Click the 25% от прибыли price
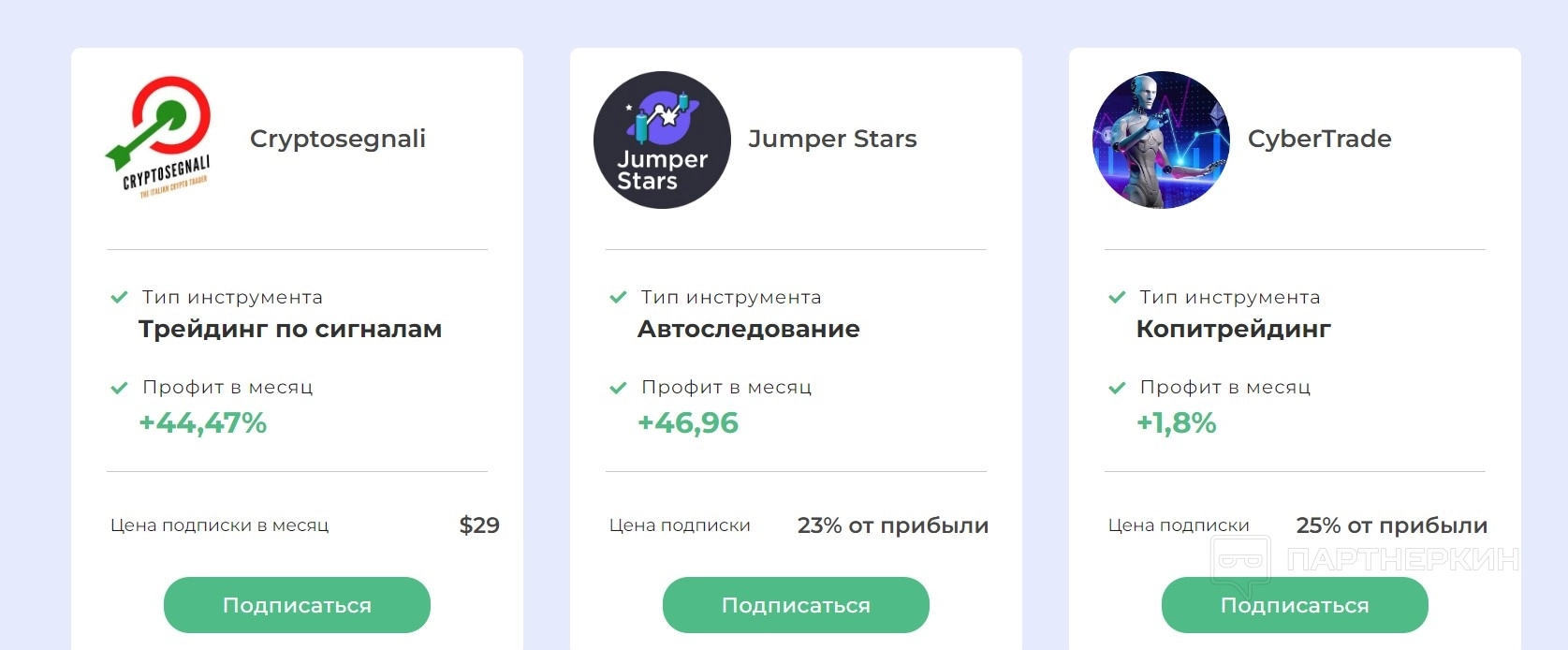Screen dimensions: 1568x650 pyautogui.click(x=1391, y=525)
